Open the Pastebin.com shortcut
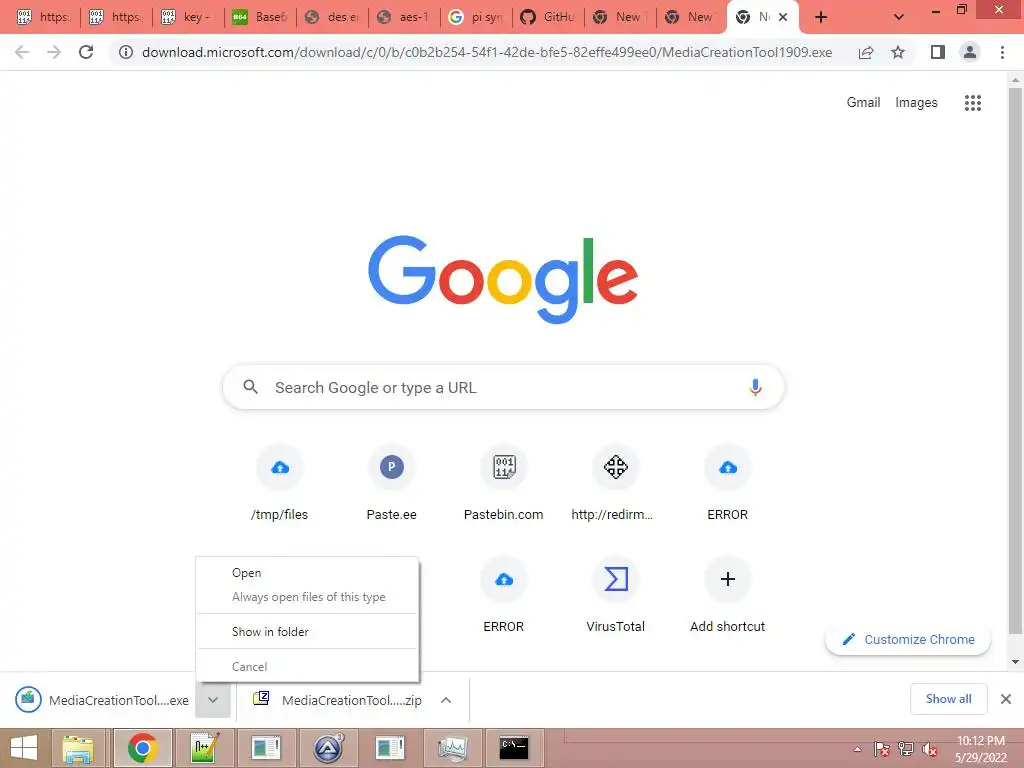Viewport: 1024px width, 768px height. 504,483
